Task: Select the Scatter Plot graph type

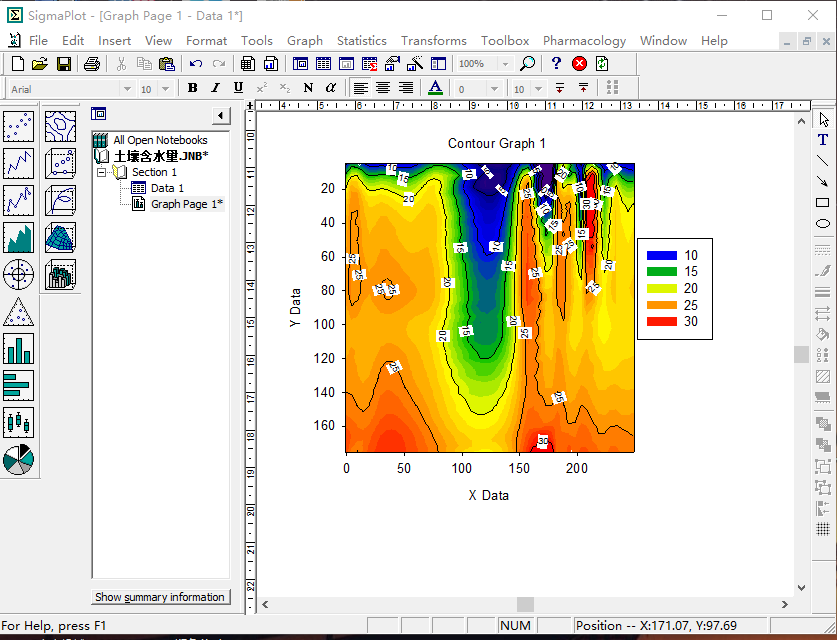Action: coord(19,127)
